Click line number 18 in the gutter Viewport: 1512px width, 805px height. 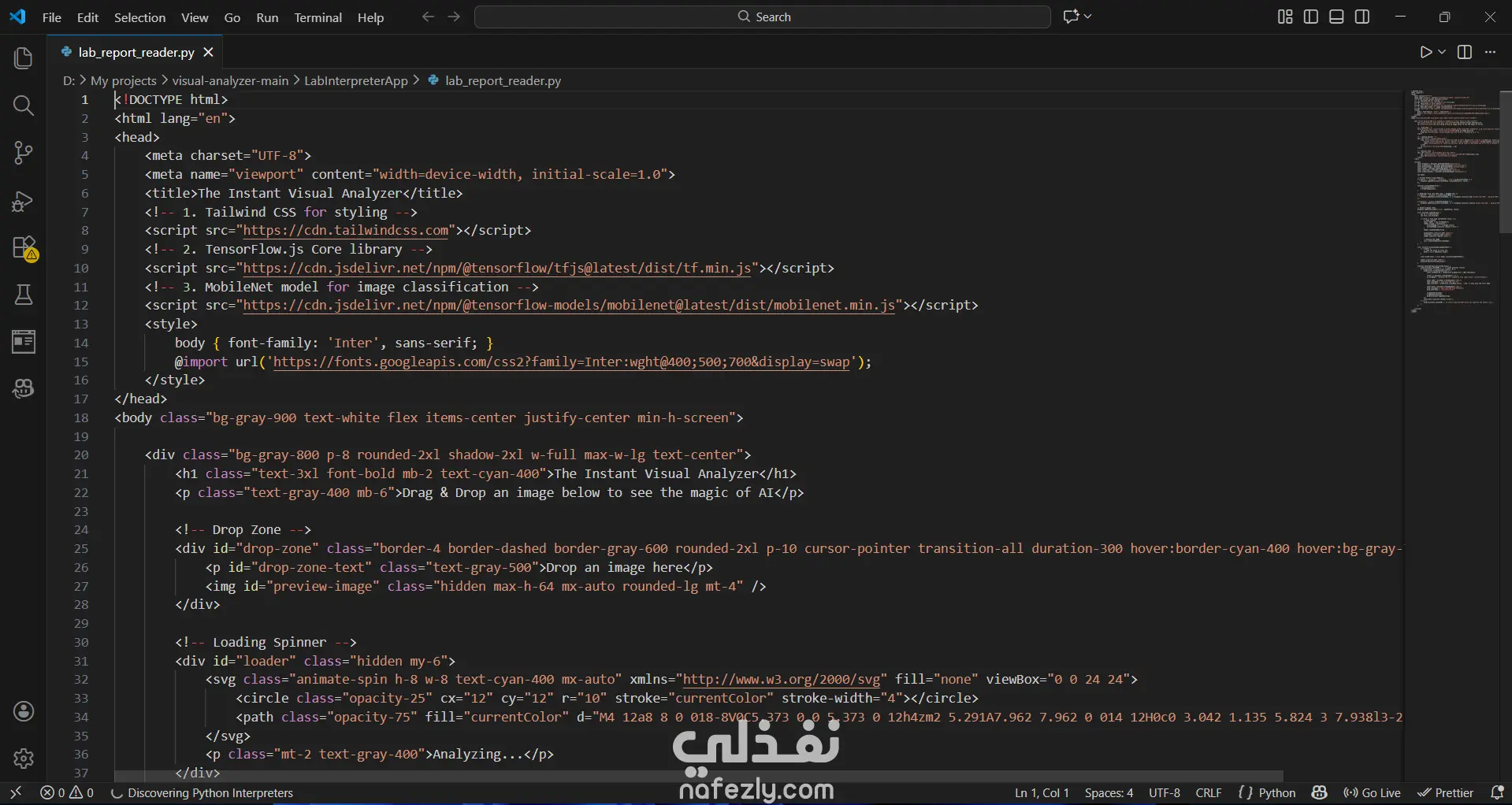click(x=81, y=418)
